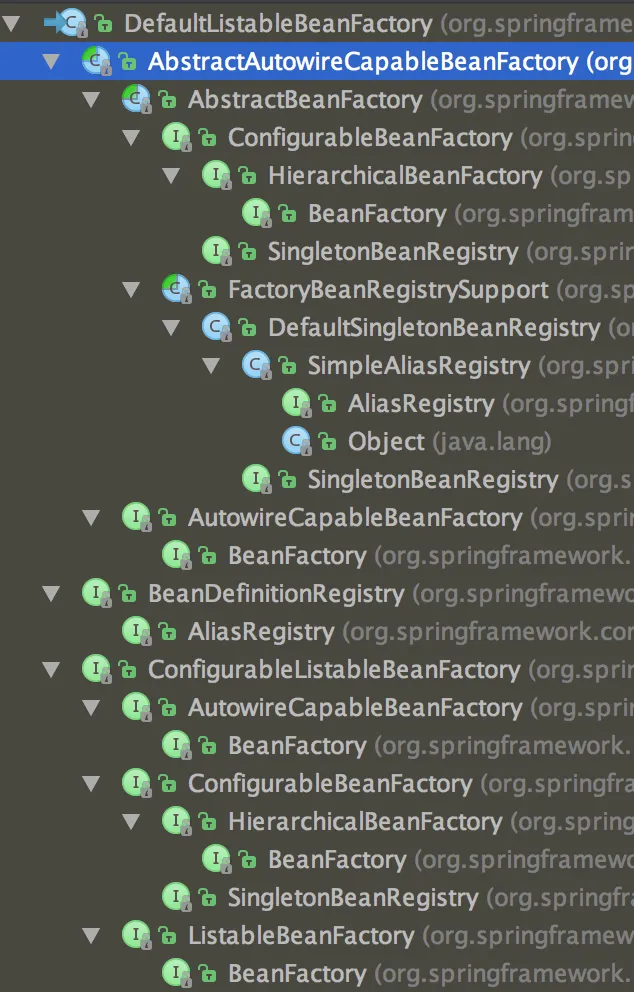
Task: Select AliasRegistry listed under BeanDefinitionRegistry
Action: pyautogui.click(x=261, y=632)
